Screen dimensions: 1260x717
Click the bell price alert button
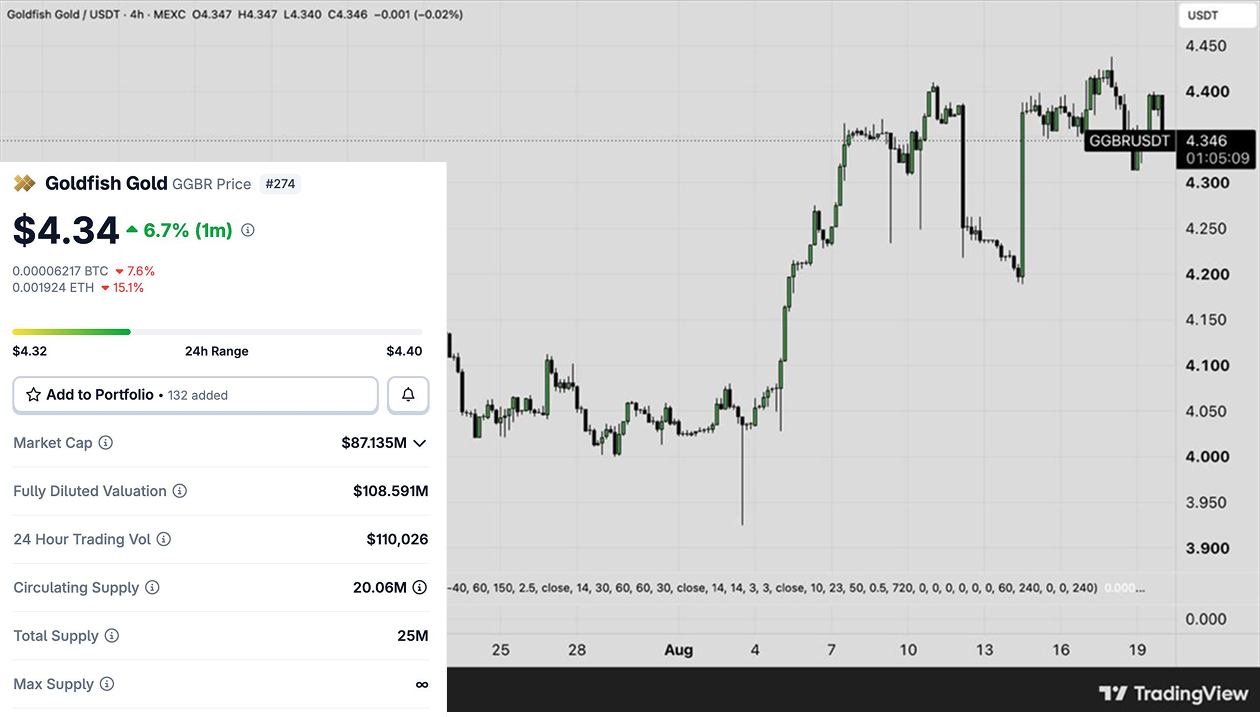pyautogui.click(x=408, y=395)
